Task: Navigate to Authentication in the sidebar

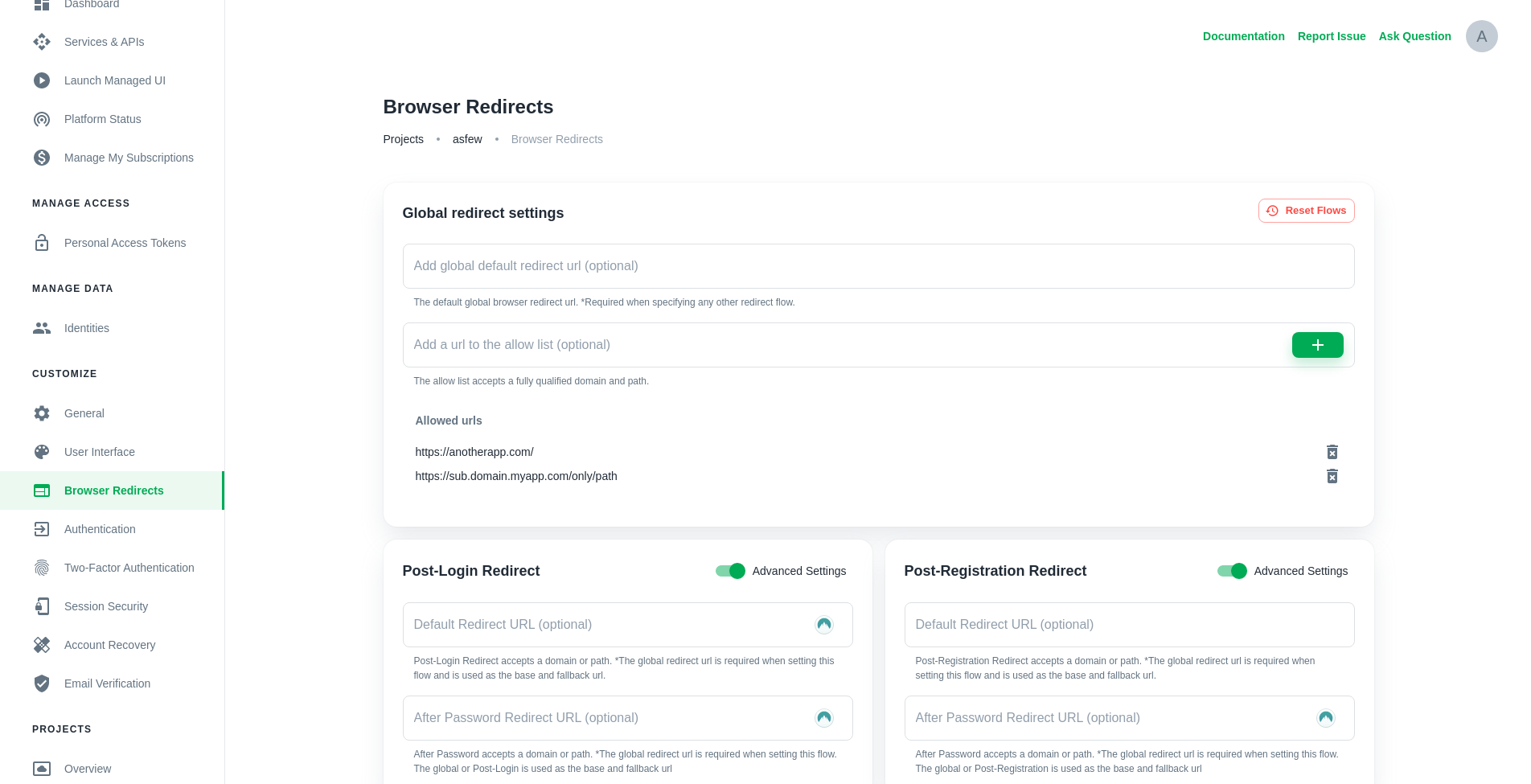Action: click(100, 529)
